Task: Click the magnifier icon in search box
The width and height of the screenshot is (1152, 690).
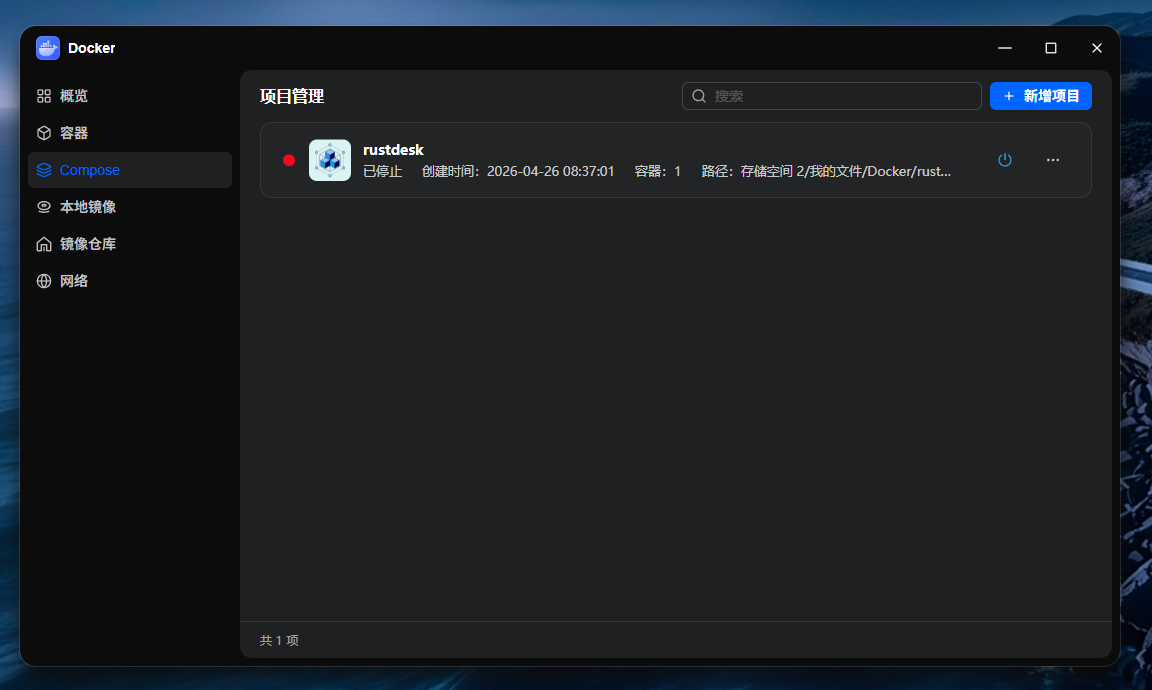Action: (x=699, y=96)
